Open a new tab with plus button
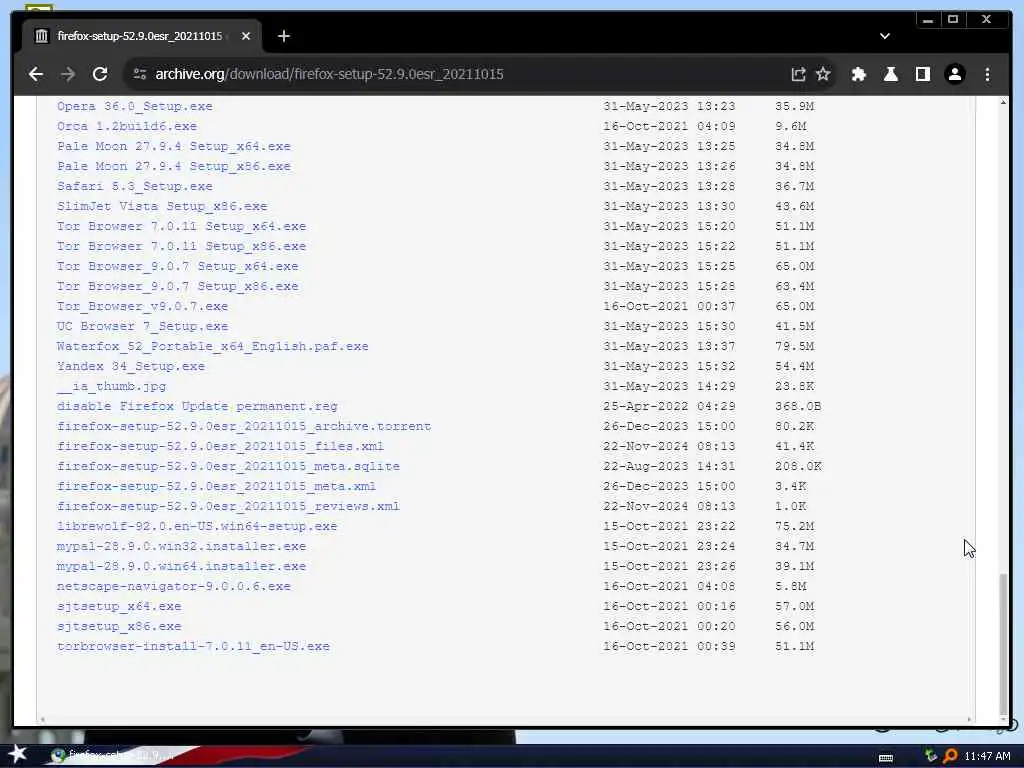1024x768 pixels. pyautogui.click(x=283, y=36)
